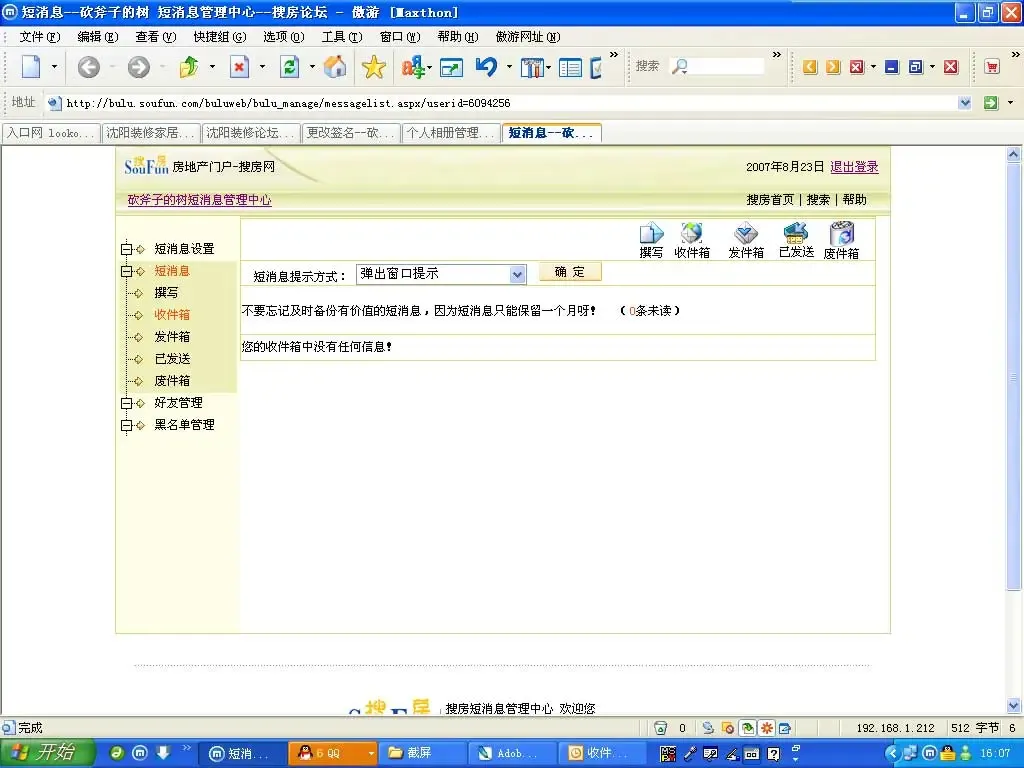Open the address bar history dropdown arrow
1024x768 pixels.
965,103
